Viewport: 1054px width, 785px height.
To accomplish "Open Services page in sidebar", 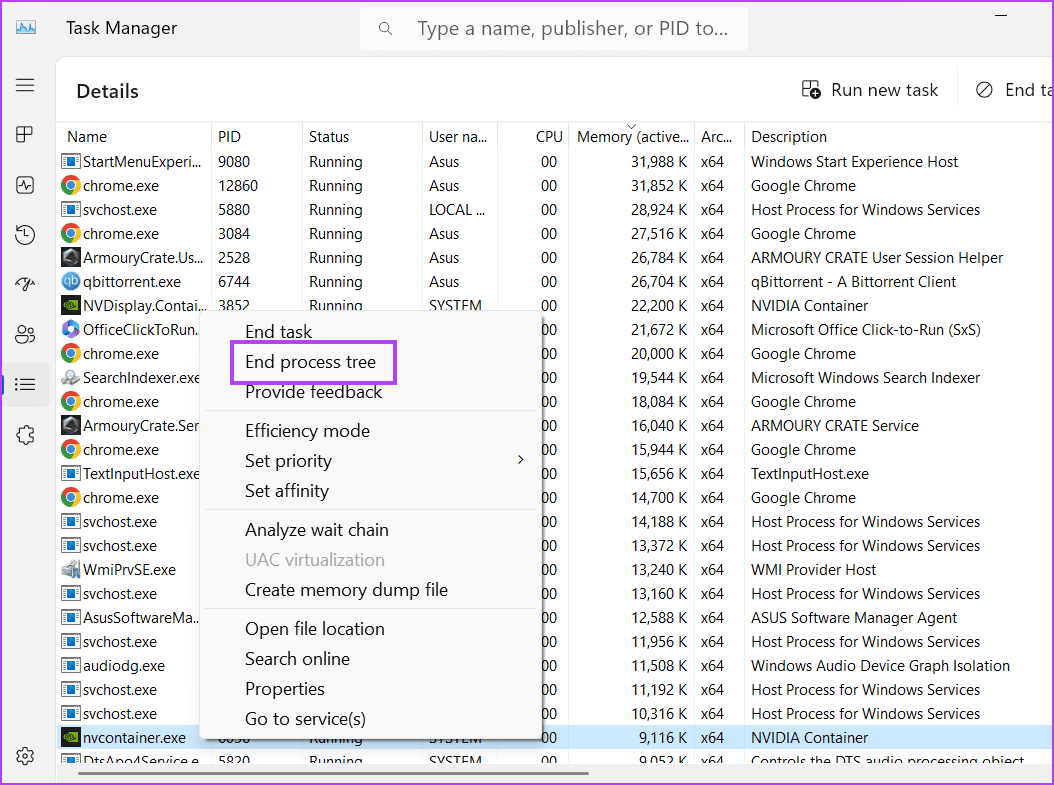I will click(25, 435).
